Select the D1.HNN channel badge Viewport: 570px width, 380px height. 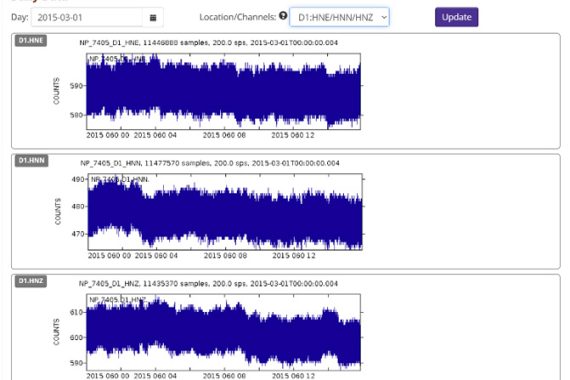click(x=31, y=161)
